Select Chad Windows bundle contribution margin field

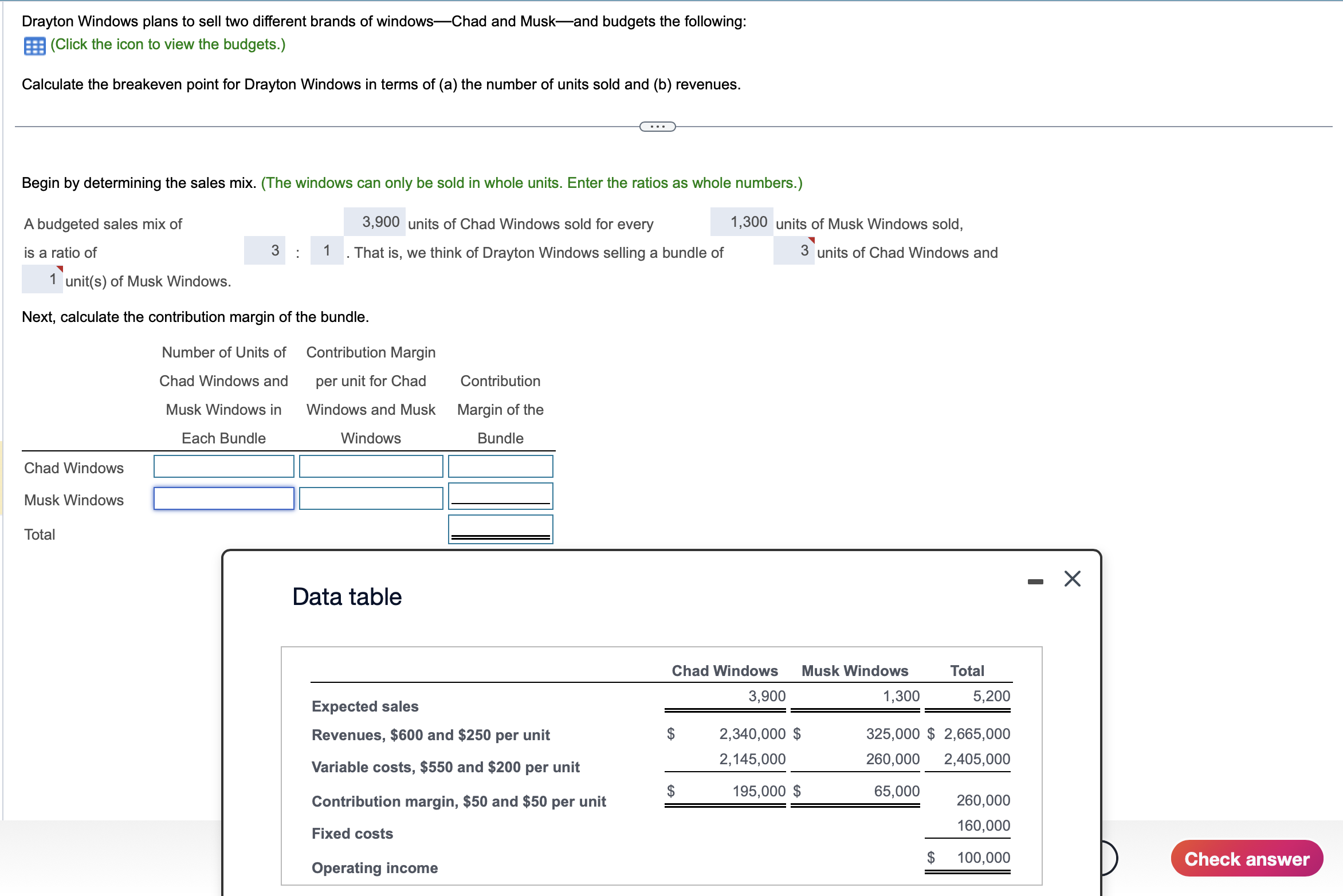click(x=500, y=466)
